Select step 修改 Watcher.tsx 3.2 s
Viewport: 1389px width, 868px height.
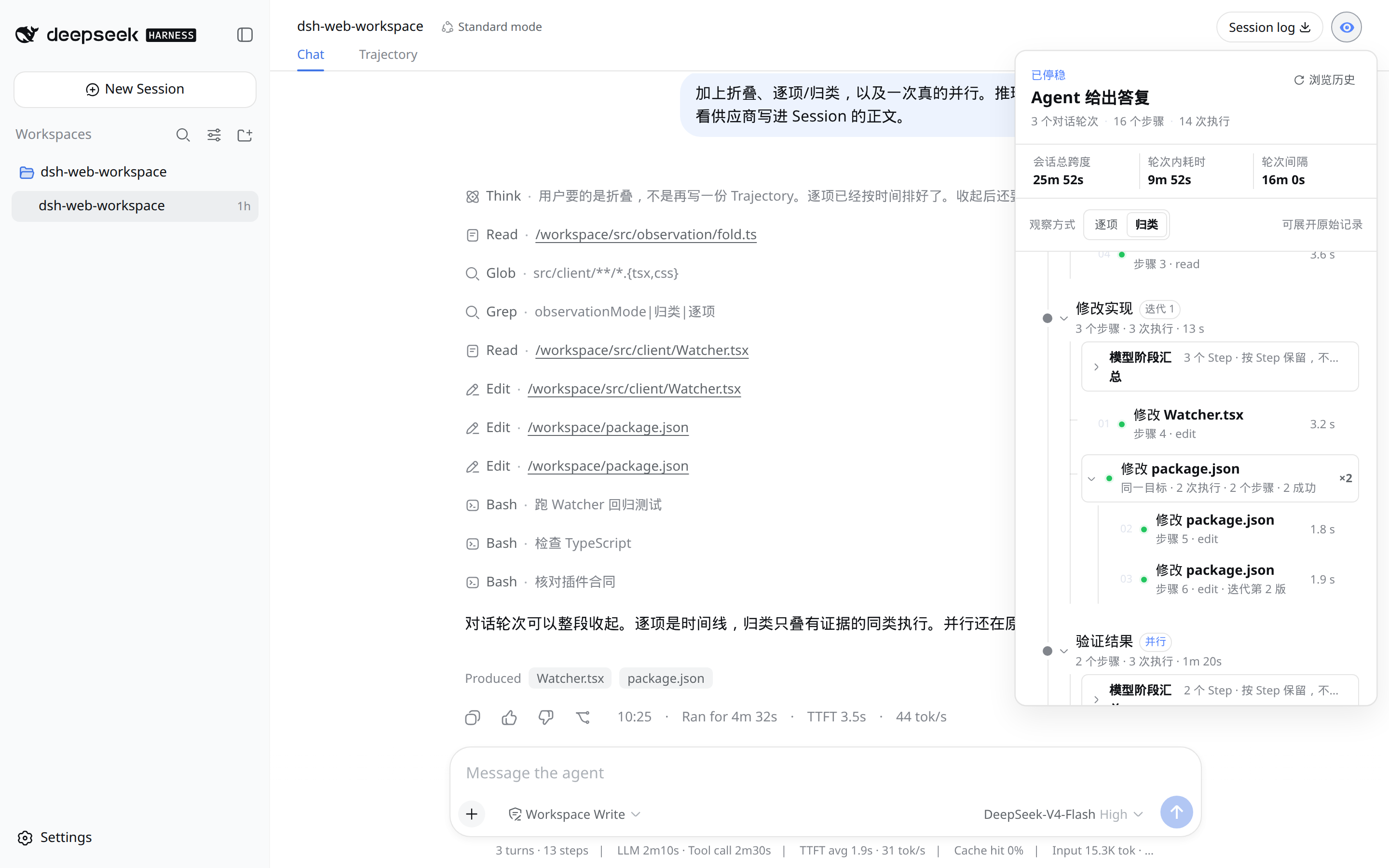[x=1220, y=424]
